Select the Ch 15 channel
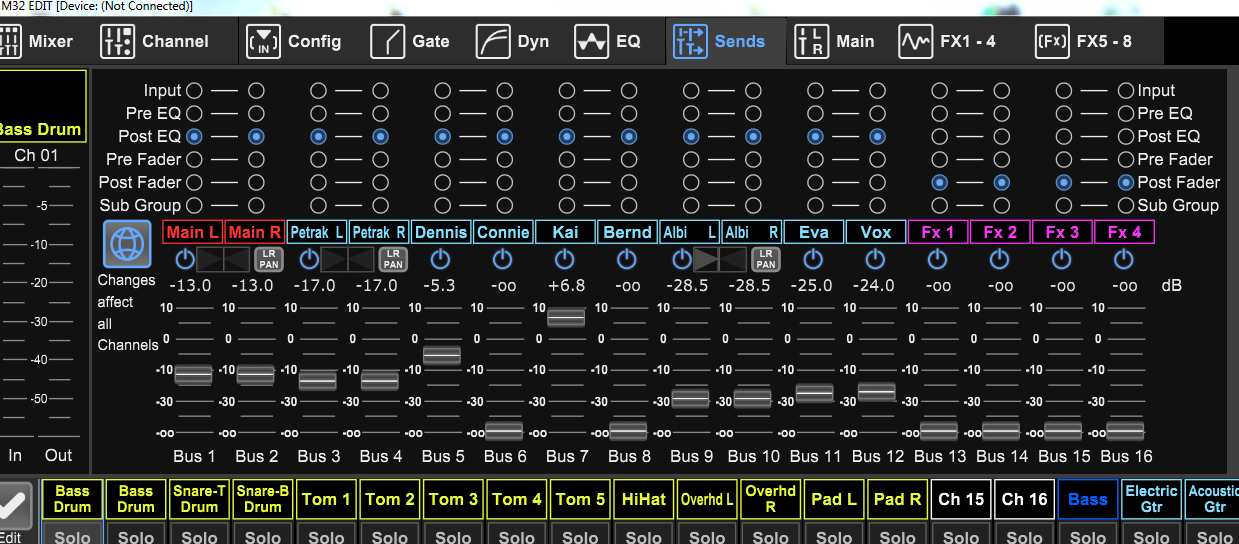 961,499
